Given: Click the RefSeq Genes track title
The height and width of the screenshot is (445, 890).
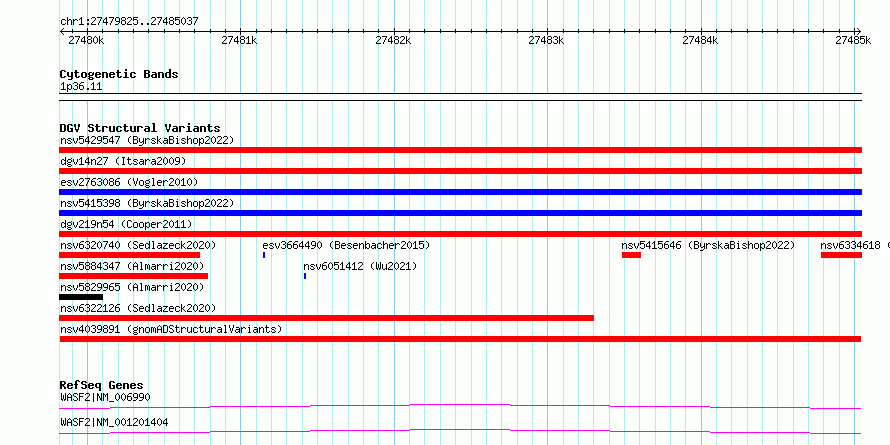Looking at the screenshot, I should click(101, 385).
